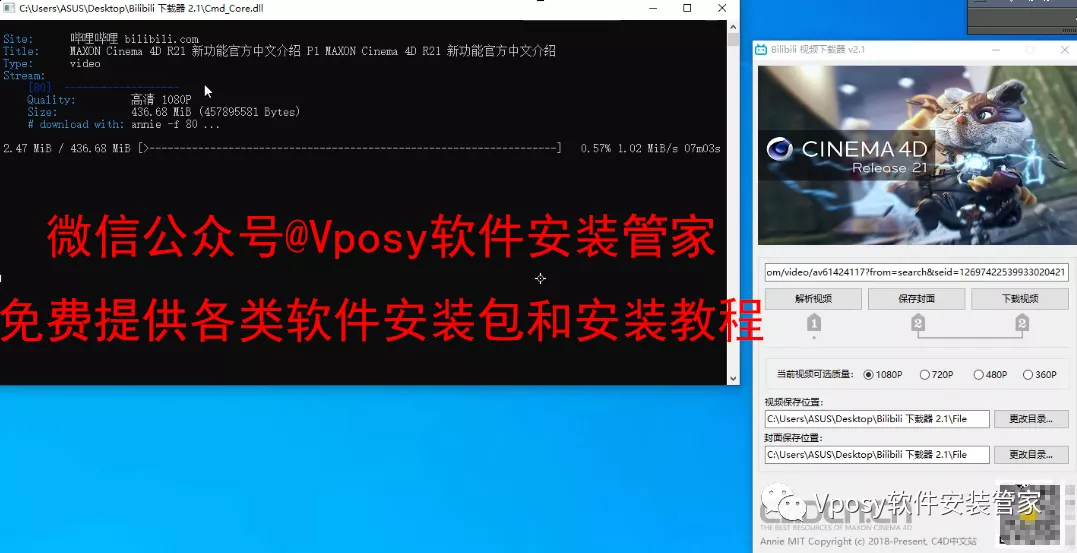1077x553 pixels.
Task: Click the 'Annie MIT Copyright' footer text
Action: [x=868, y=541]
